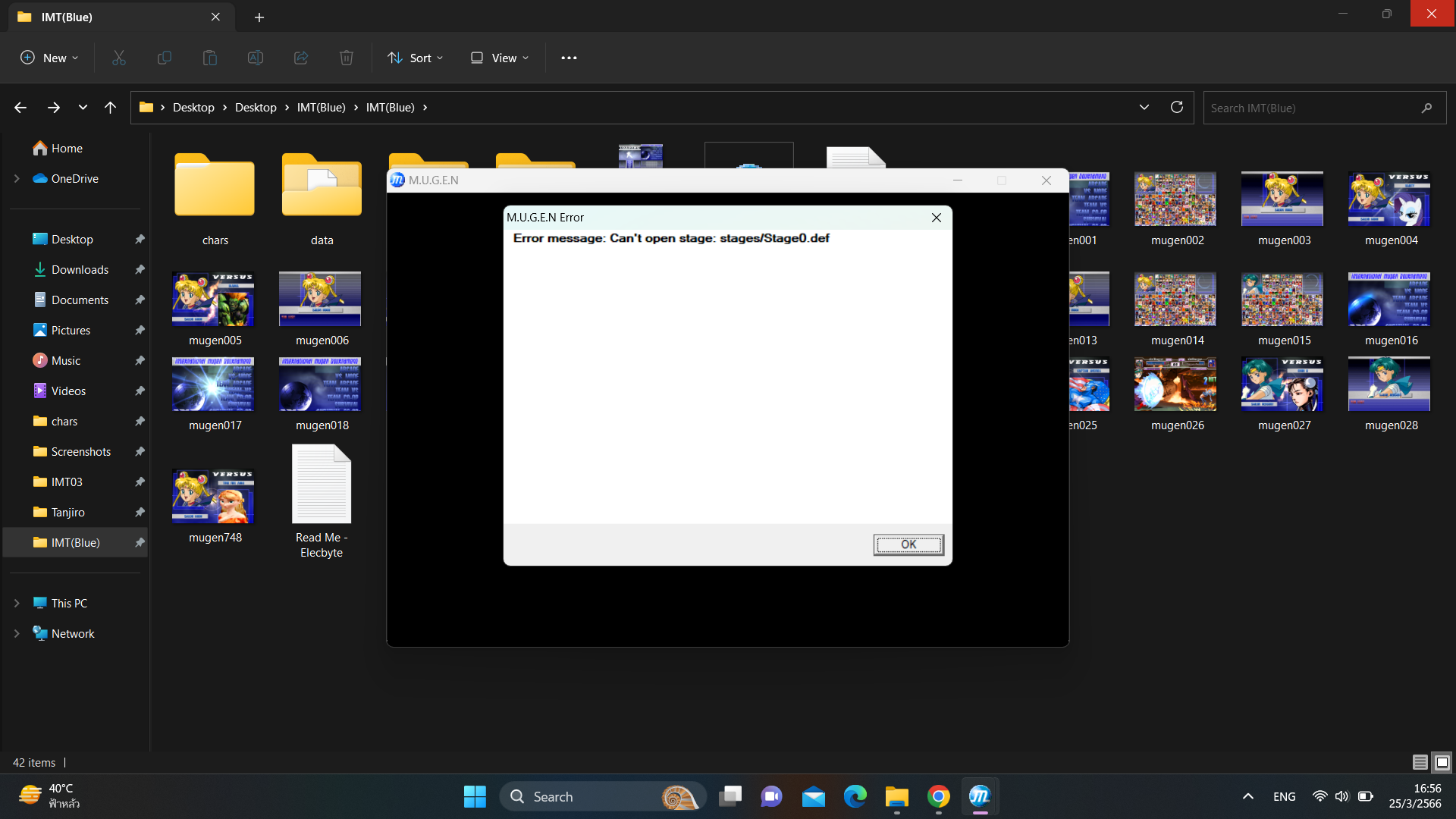Unpin the Downloads quick access pin
This screenshot has height=819, width=1456.
[140, 269]
